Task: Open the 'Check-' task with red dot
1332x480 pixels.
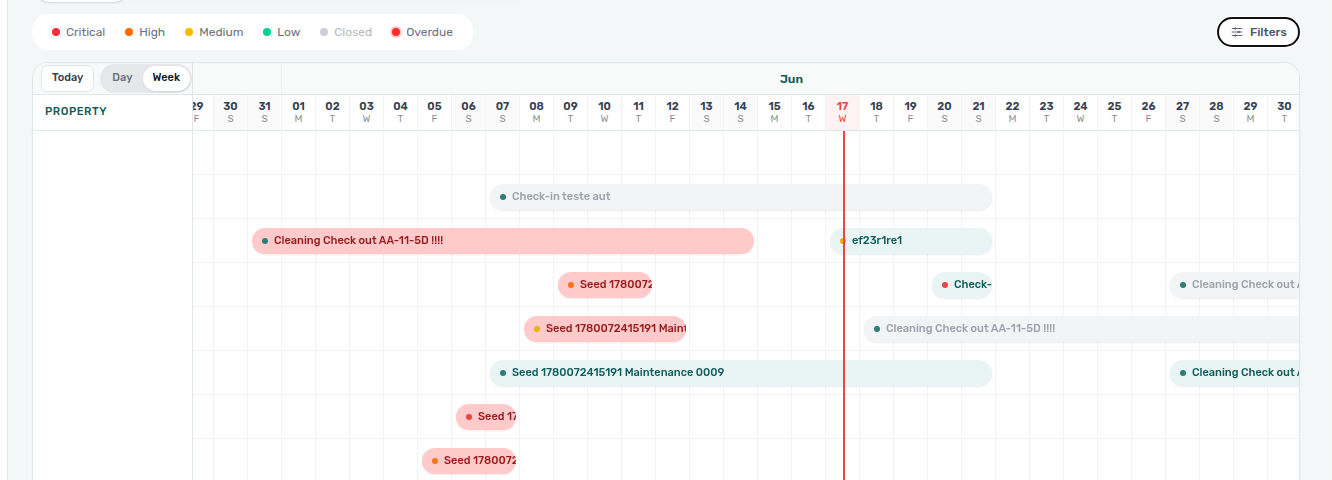Action: pyautogui.click(x=962, y=285)
